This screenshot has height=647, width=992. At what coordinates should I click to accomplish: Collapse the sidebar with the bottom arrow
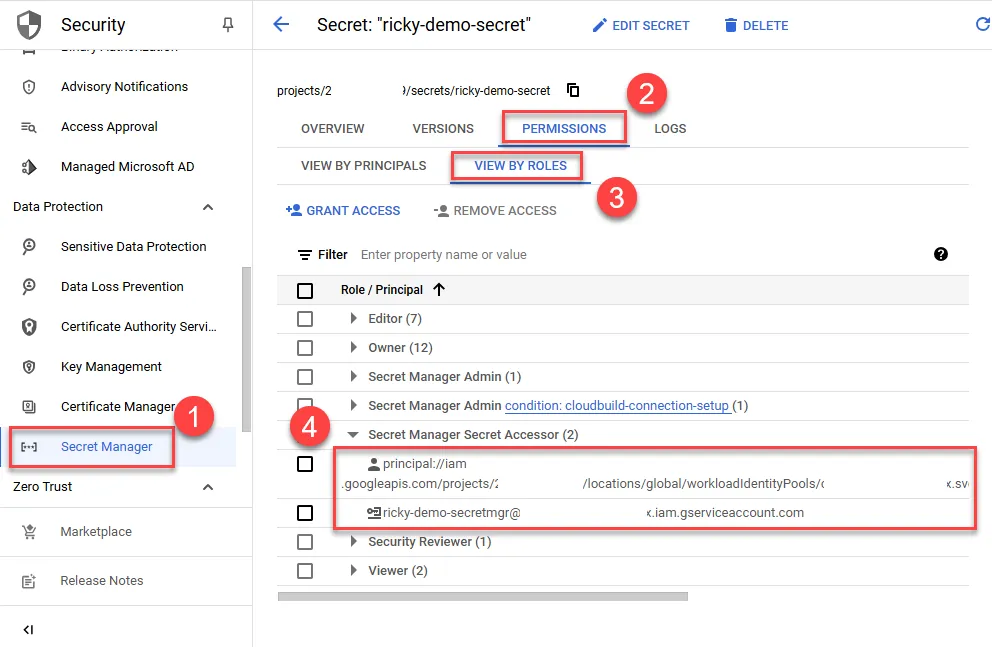point(28,629)
